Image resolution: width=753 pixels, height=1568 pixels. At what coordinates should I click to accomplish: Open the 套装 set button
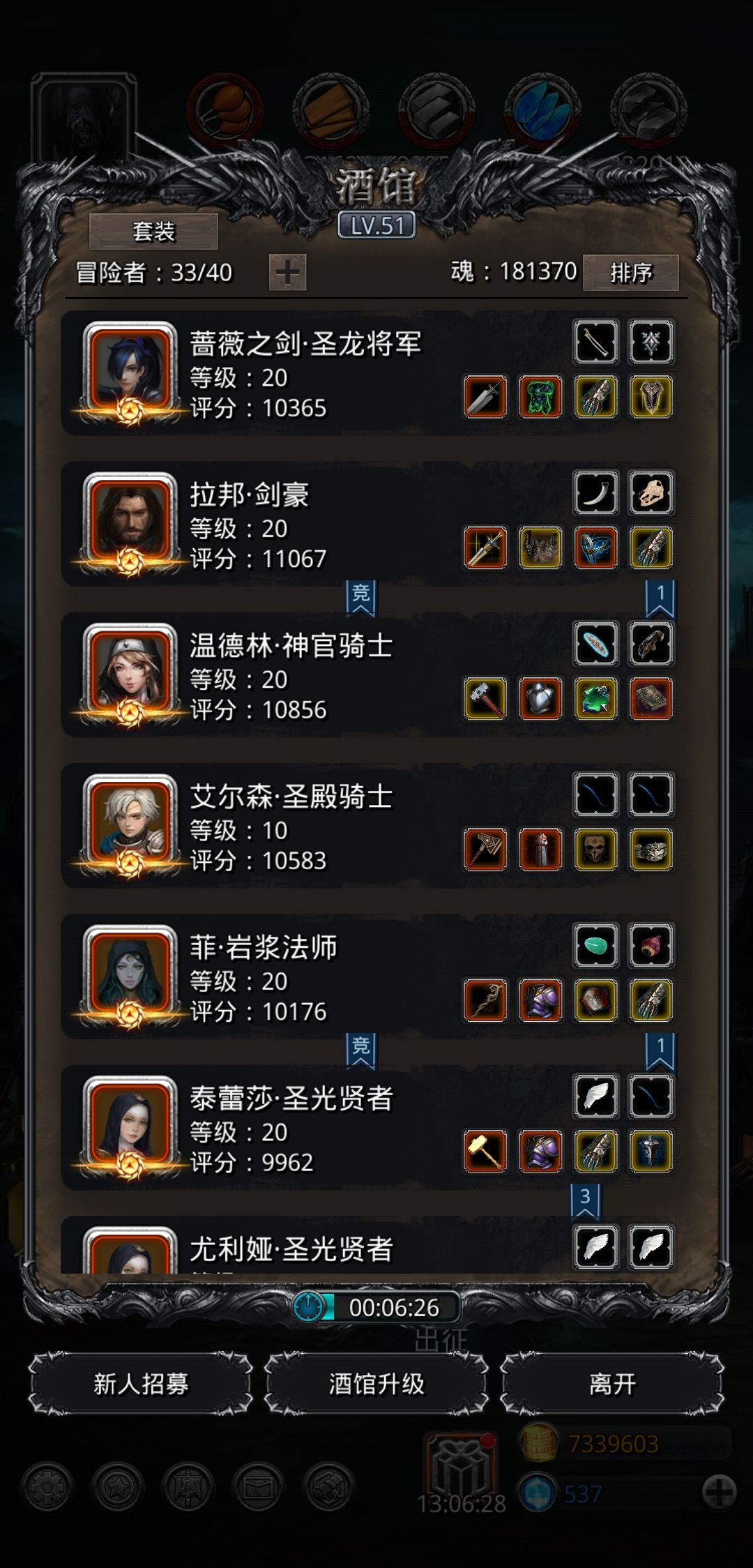coord(153,232)
